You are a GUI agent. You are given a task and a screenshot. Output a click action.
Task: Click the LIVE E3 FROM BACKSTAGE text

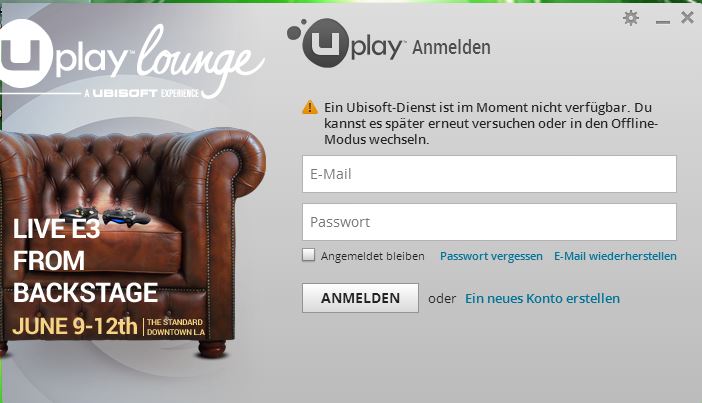(x=85, y=261)
